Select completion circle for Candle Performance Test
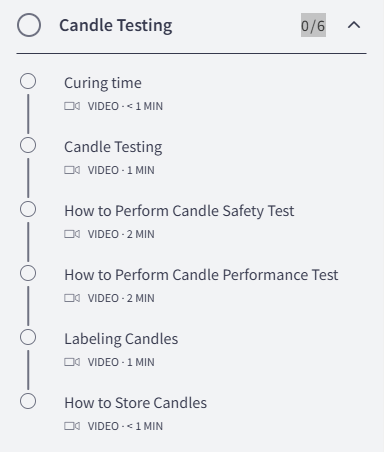Viewport: 384px width, 452px height. [28, 273]
